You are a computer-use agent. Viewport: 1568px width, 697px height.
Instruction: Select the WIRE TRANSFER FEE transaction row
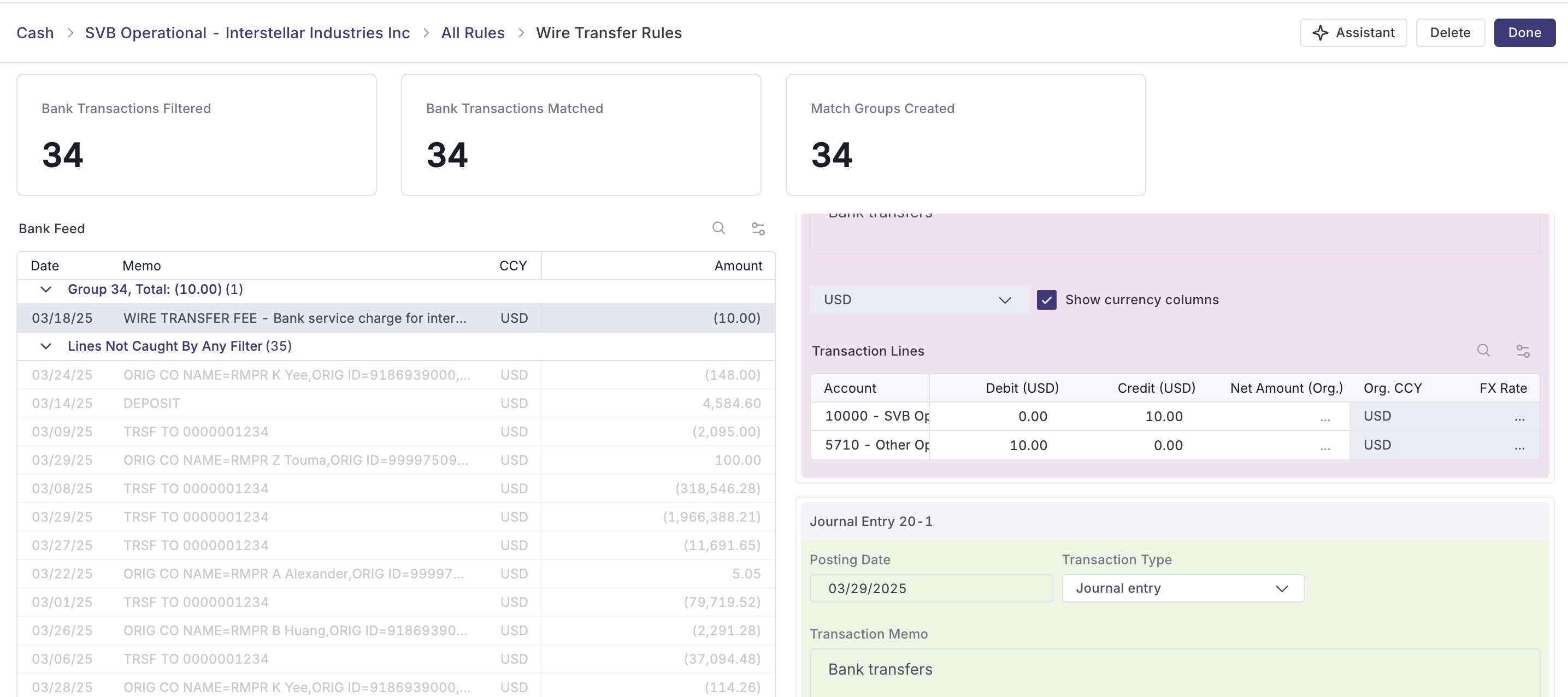[x=396, y=318]
